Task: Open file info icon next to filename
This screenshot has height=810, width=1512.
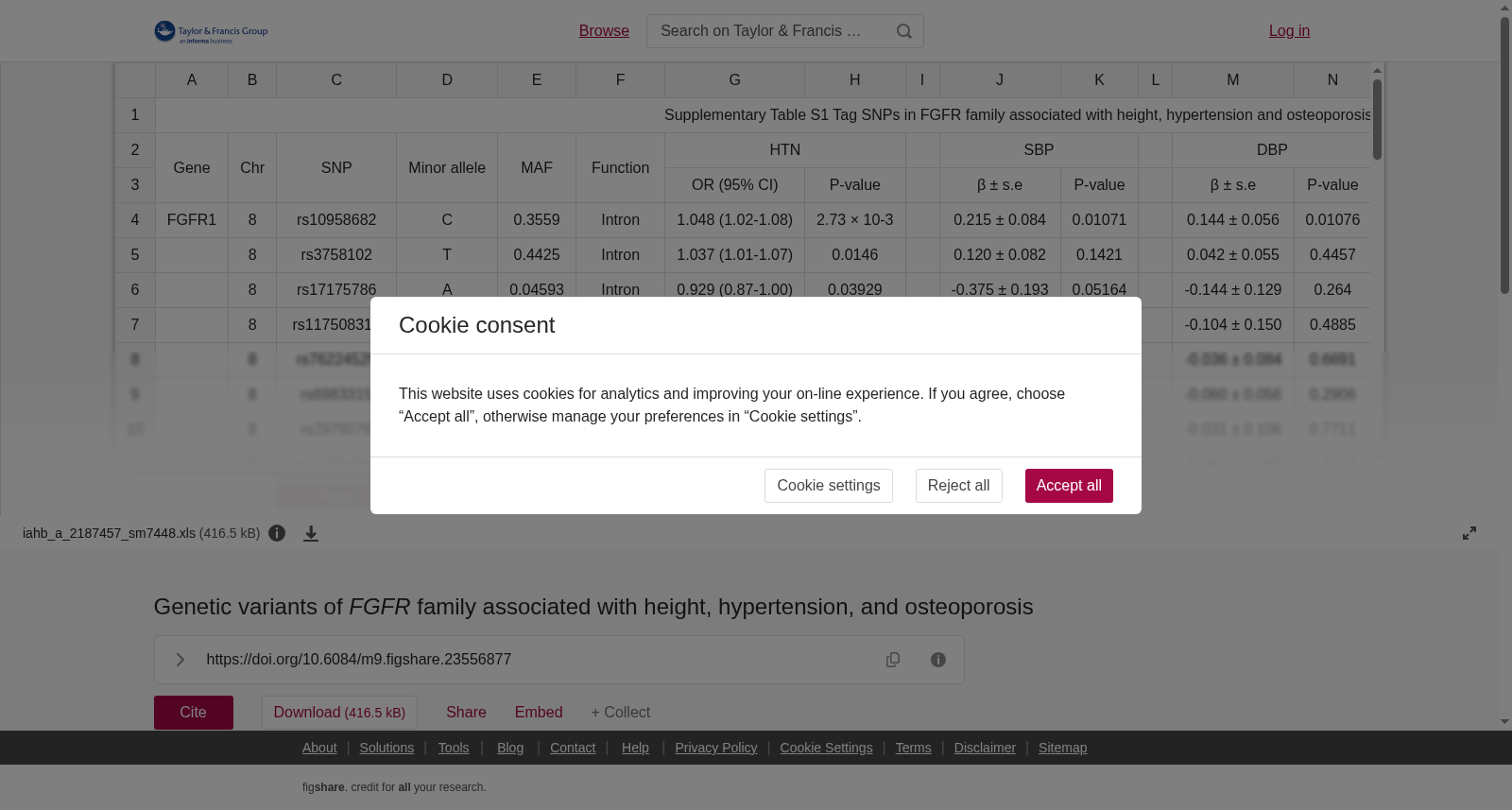Action: pos(277,533)
